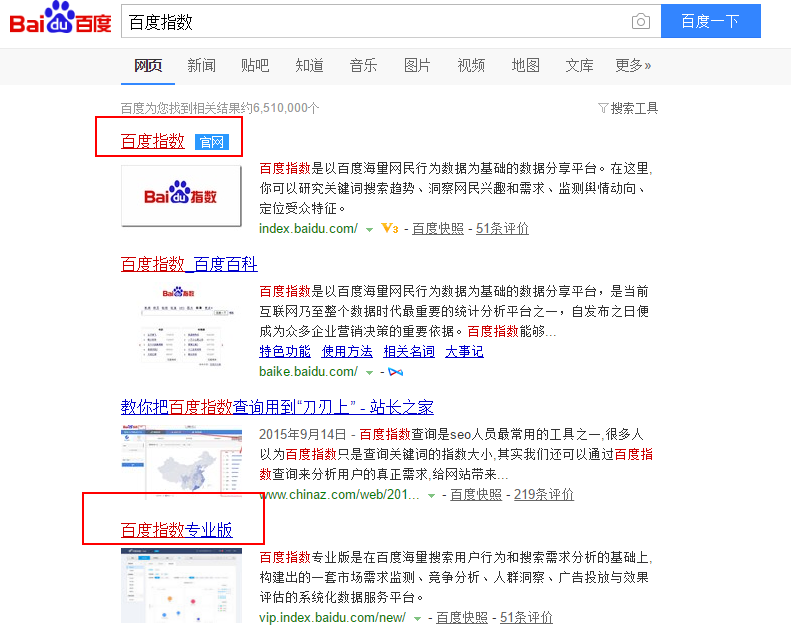
Task: Switch to the 音乐 tab
Action: coord(363,66)
